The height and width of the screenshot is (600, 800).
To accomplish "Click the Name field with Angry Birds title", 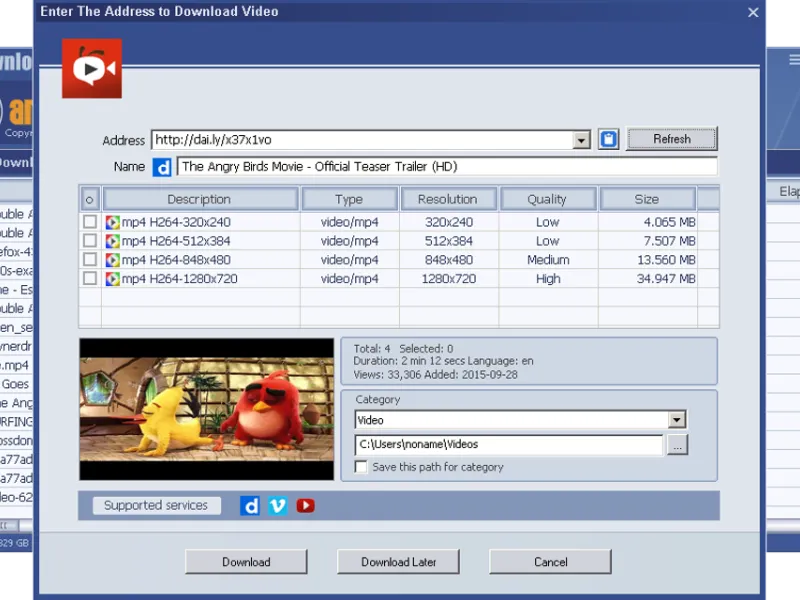I will point(446,167).
